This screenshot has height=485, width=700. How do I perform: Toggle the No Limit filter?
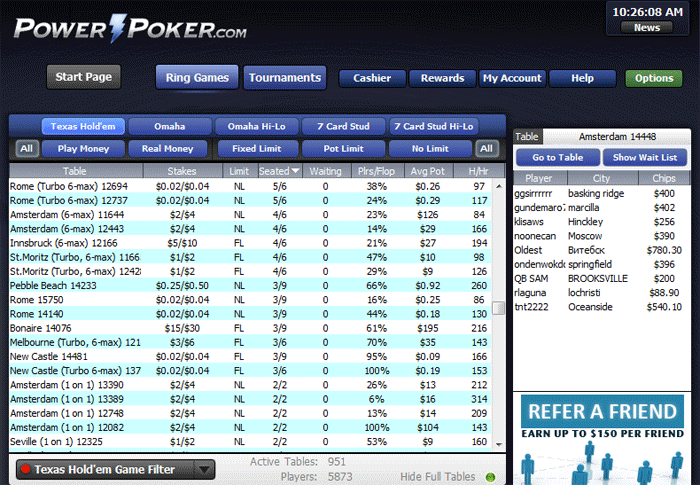[x=430, y=149]
